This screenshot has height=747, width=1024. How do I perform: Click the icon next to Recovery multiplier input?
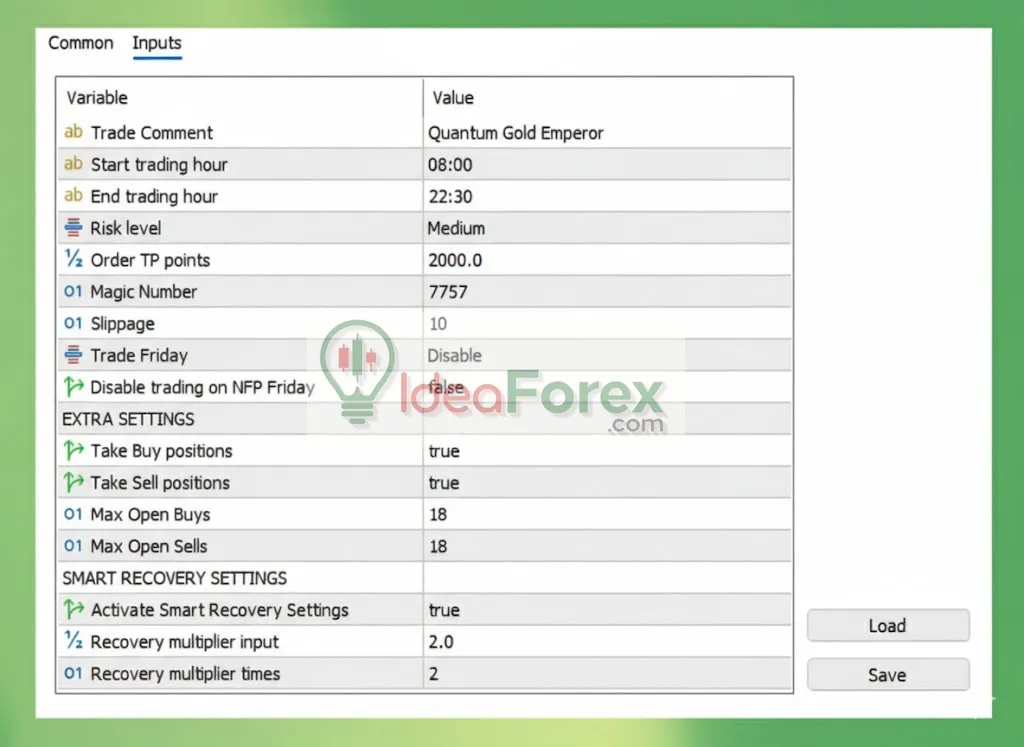click(73, 642)
